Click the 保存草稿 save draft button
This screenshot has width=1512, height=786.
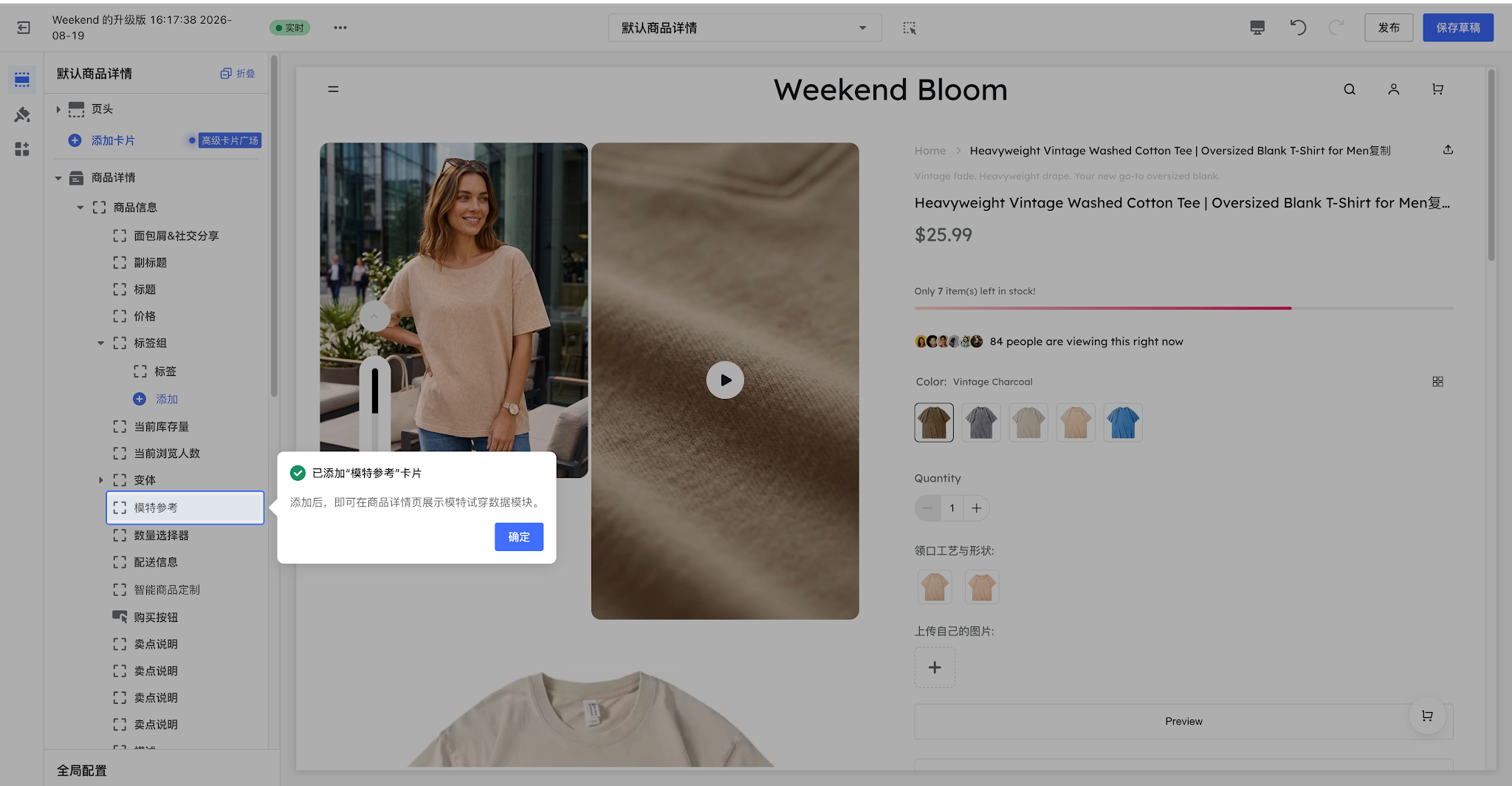(x=1458, y=27)
